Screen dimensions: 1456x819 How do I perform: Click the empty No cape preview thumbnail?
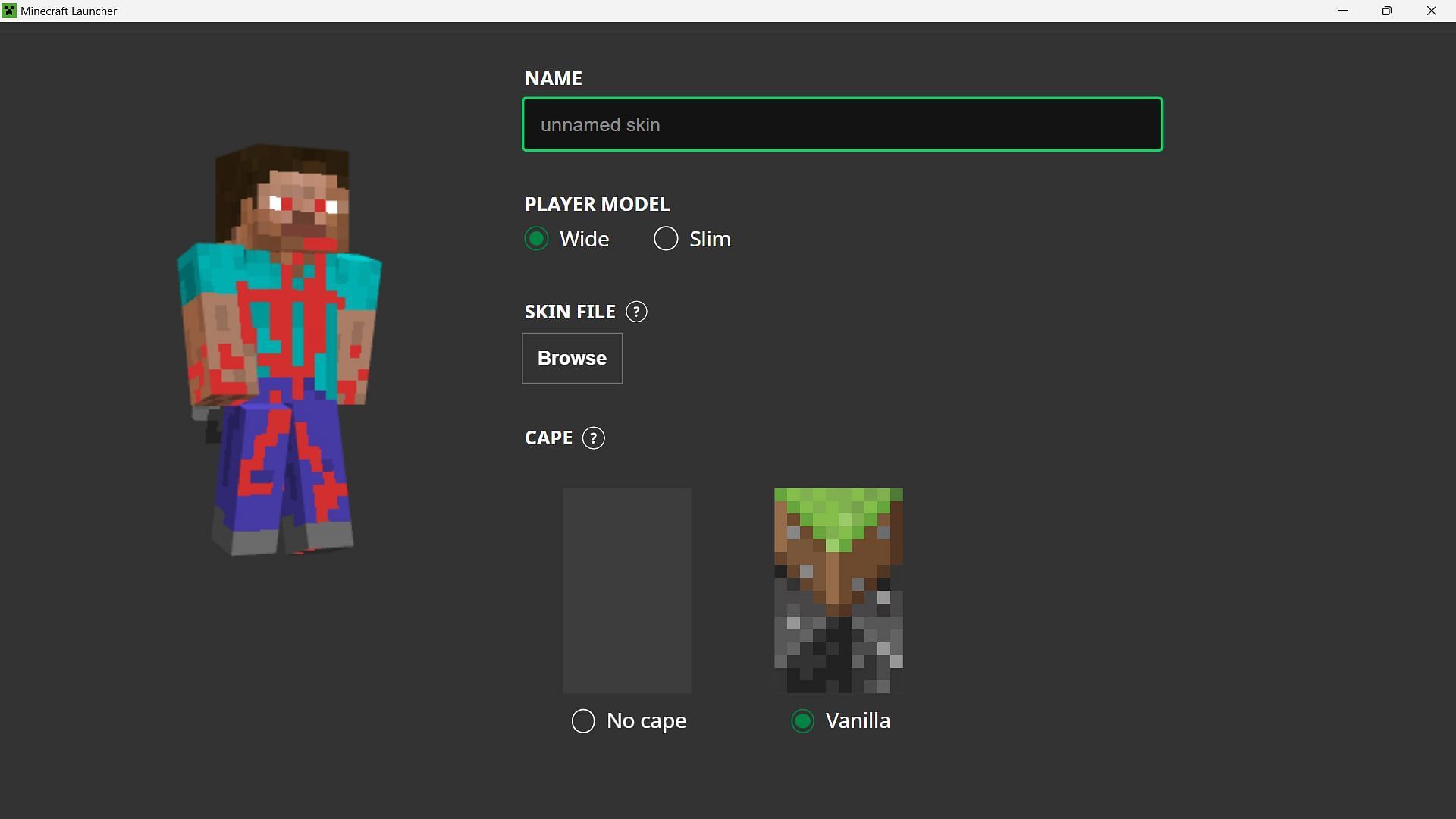[626, 590]
